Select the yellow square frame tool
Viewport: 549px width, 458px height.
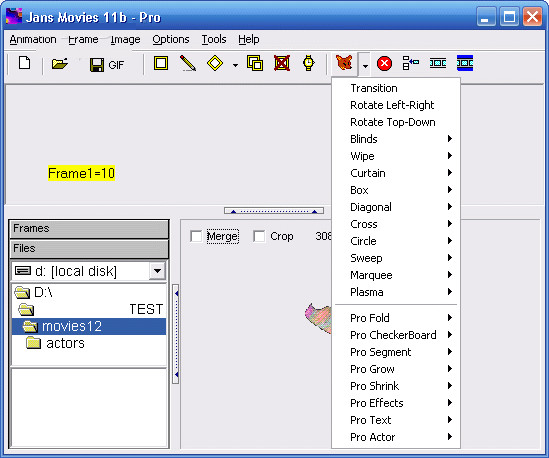click(x=161, y=64)
